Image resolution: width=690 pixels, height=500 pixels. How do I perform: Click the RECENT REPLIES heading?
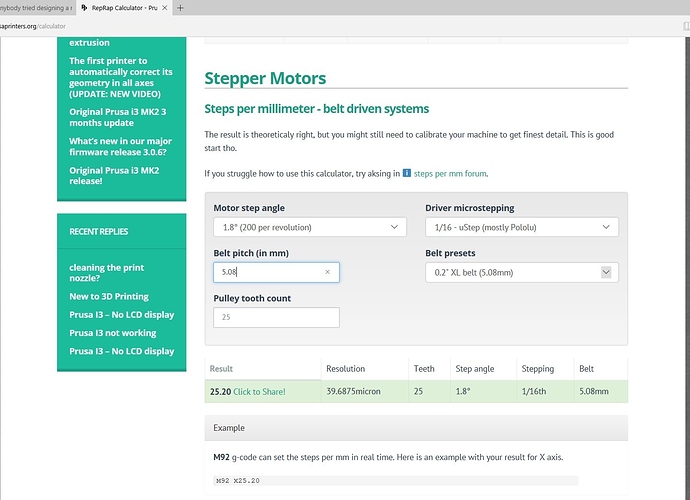tap(99, 232)
